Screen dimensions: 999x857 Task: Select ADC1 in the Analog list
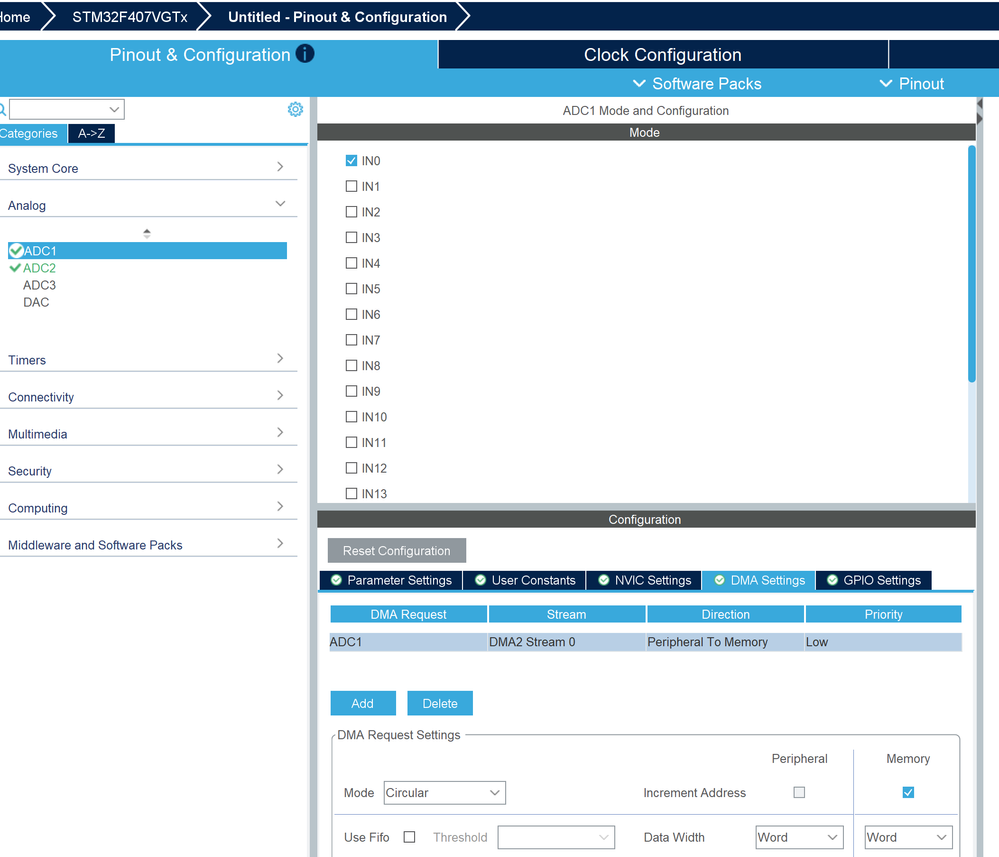(x=147, y=250)
